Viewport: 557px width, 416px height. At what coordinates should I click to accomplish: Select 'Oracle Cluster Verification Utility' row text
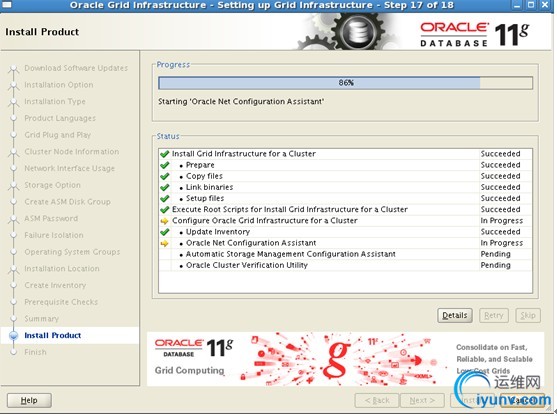[247, 265]
